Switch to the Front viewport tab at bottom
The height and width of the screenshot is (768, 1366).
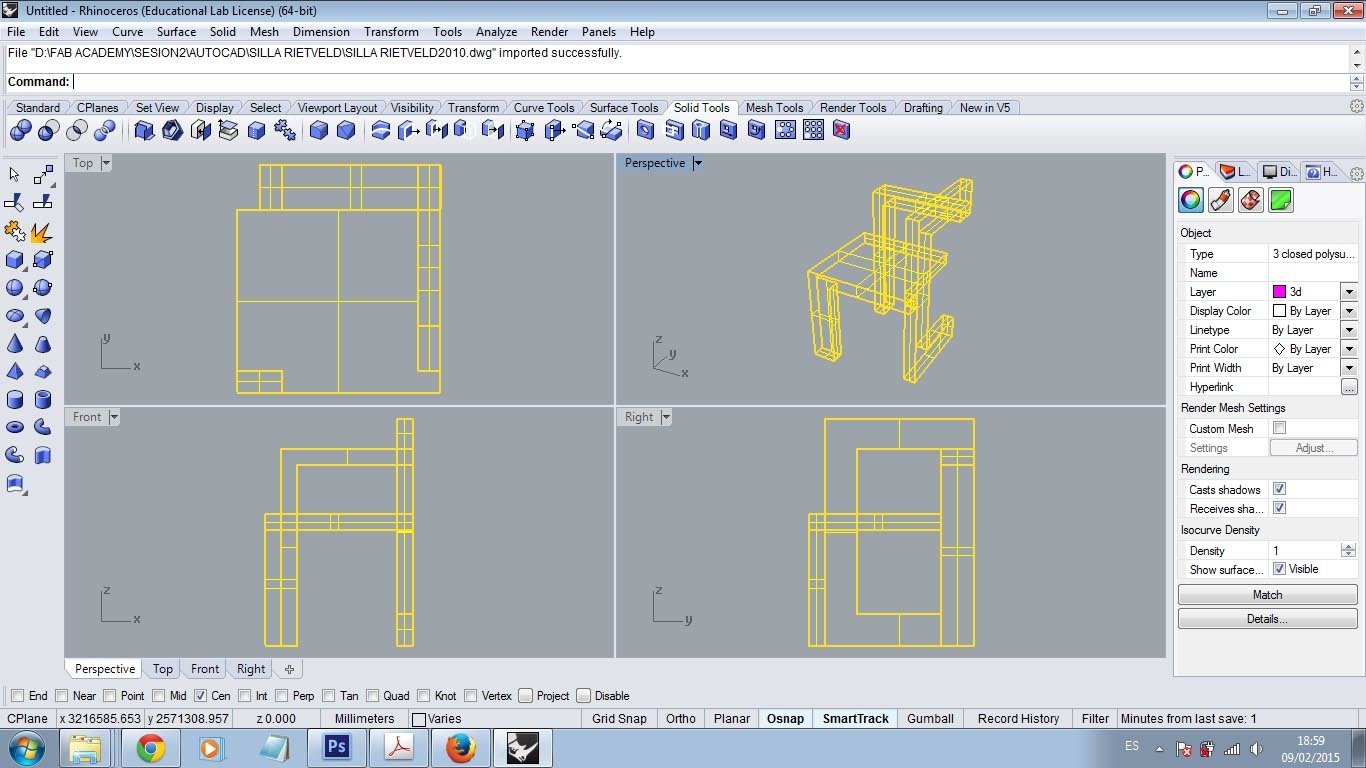tap(205, 669)
